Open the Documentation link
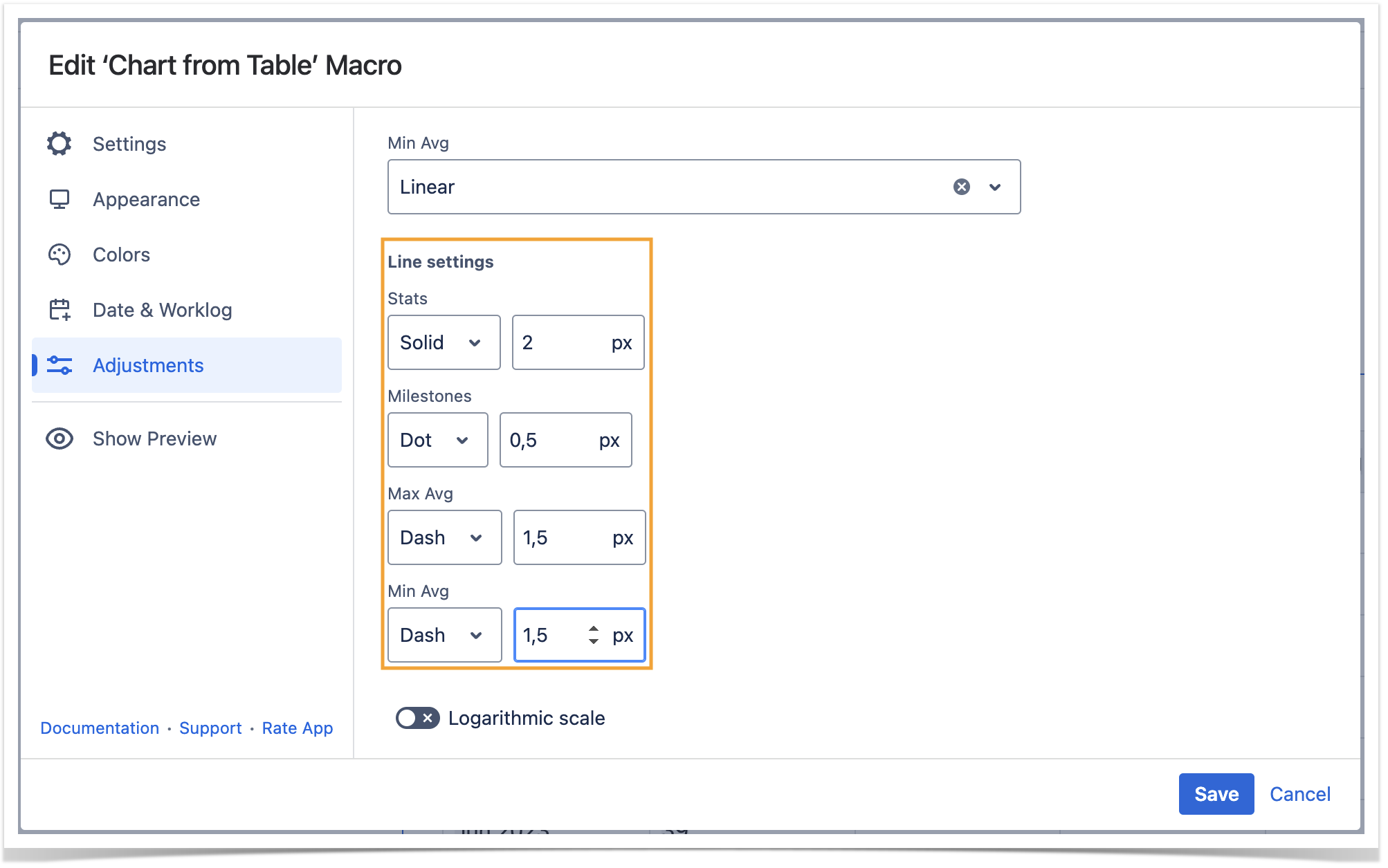Image resolution: width=1388 pixels, height=868 pixels. pos(100,728)
